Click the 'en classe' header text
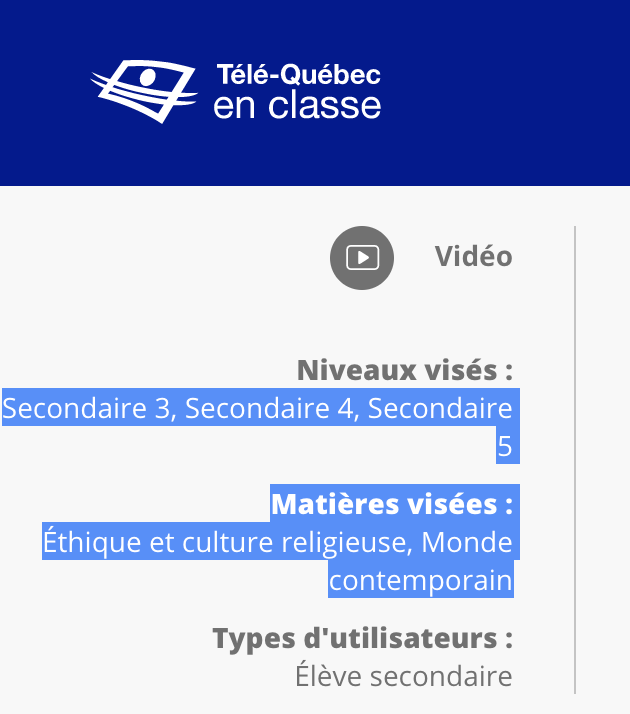 tap(297, 106)
